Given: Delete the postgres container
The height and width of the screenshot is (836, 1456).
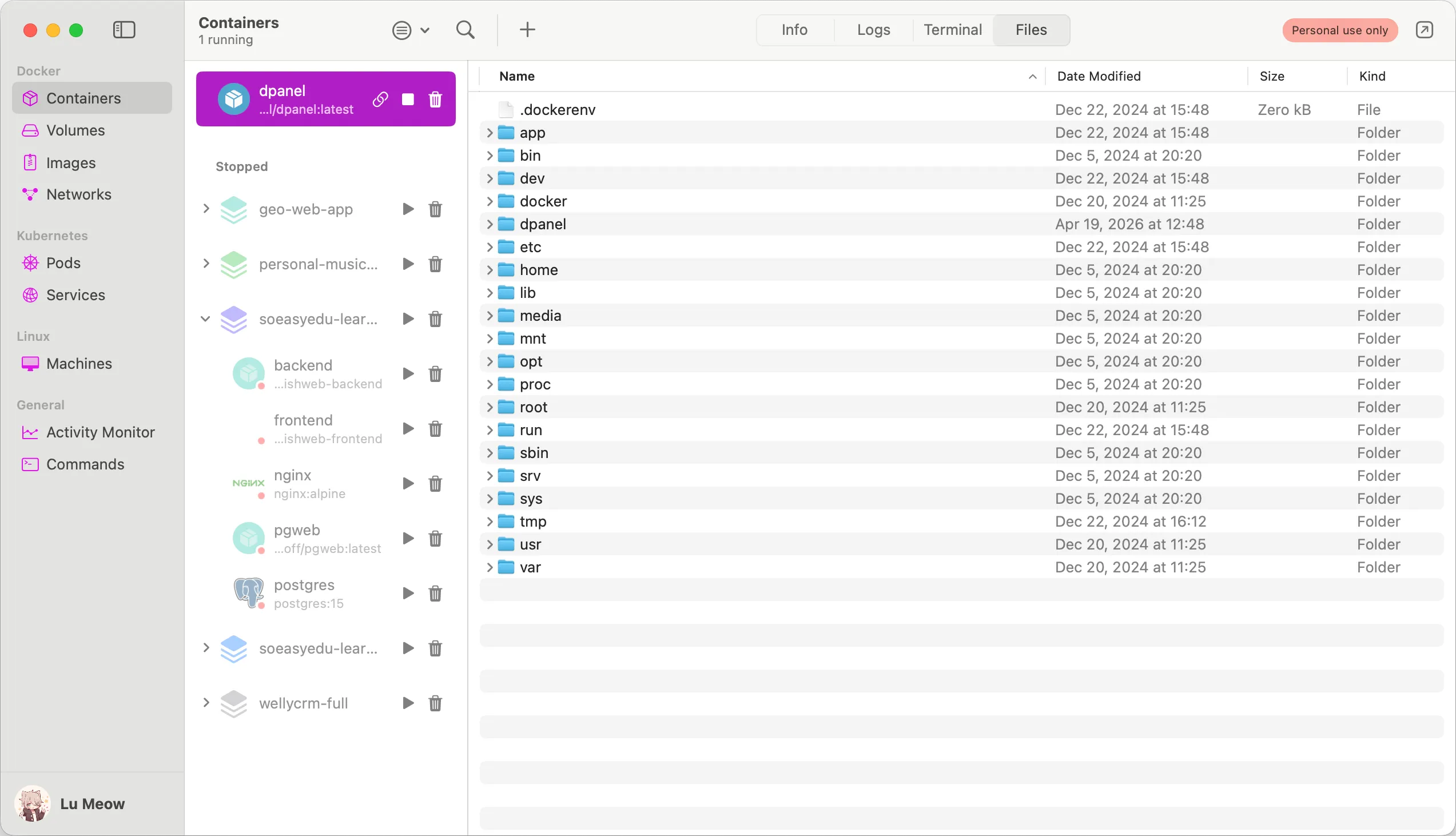Looking at the screenshot, I should tap(435, 594).
